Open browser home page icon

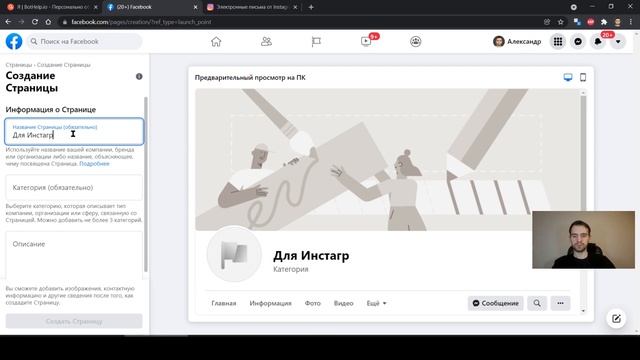[48, 22]
